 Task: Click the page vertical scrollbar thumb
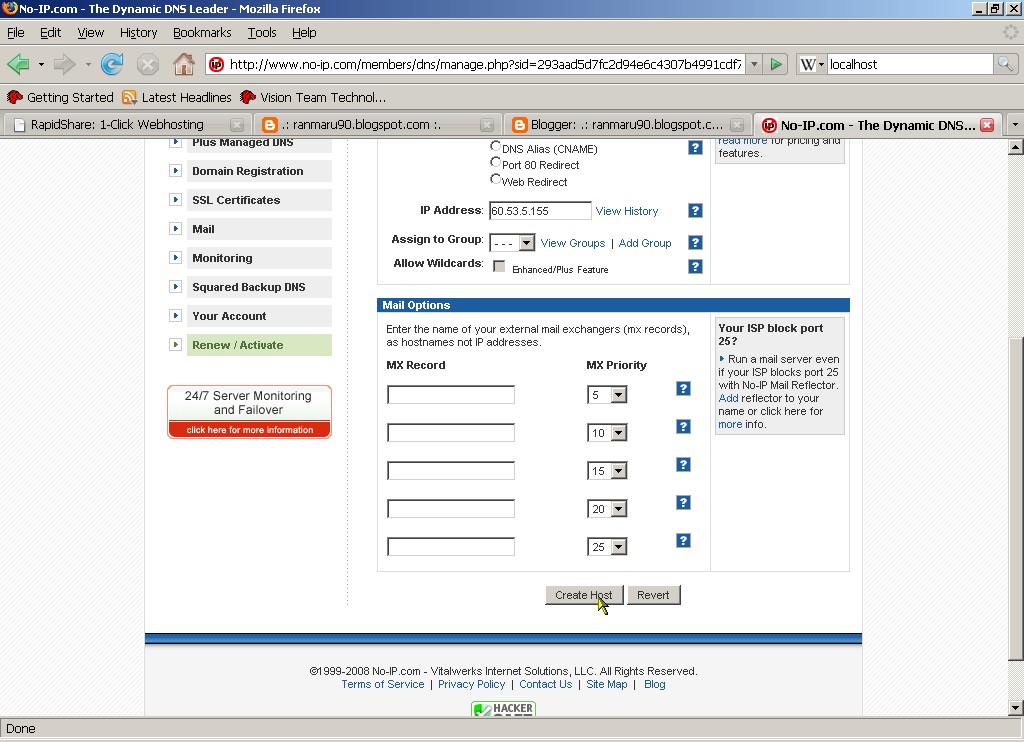[1015, 498]
